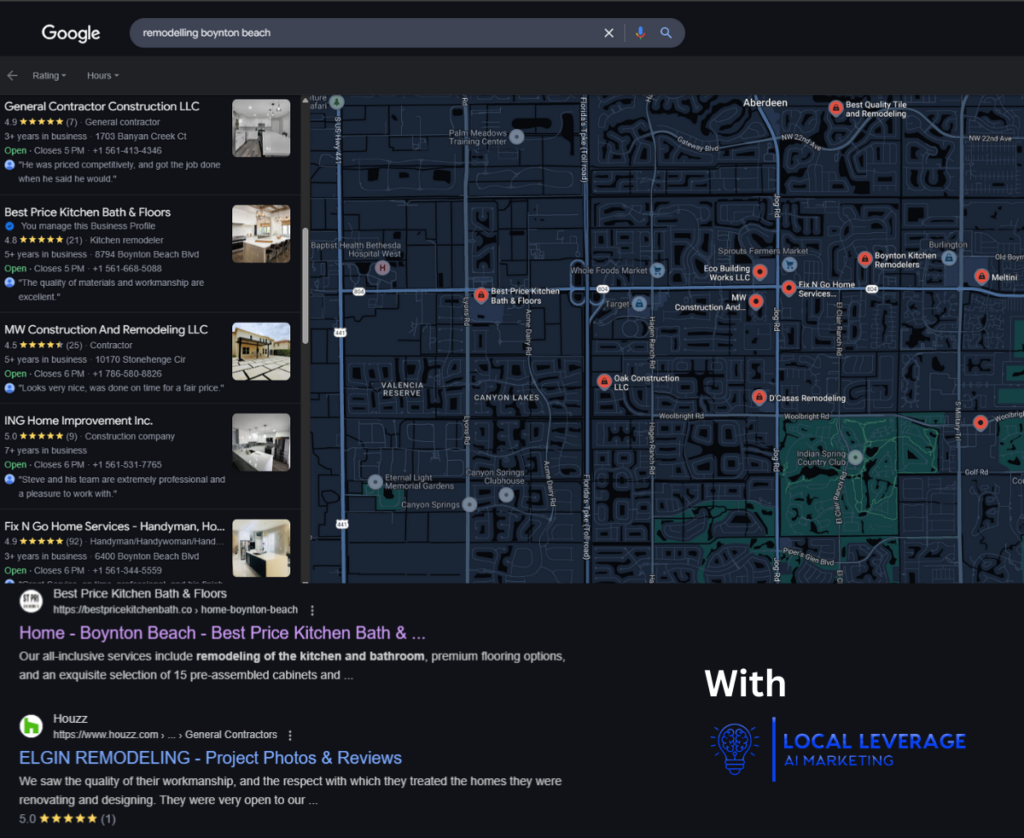Viewport: 1024px width, 838px height.
Task: View ING Home Improvement photo thumbnail
Action: tap(261, 442)
